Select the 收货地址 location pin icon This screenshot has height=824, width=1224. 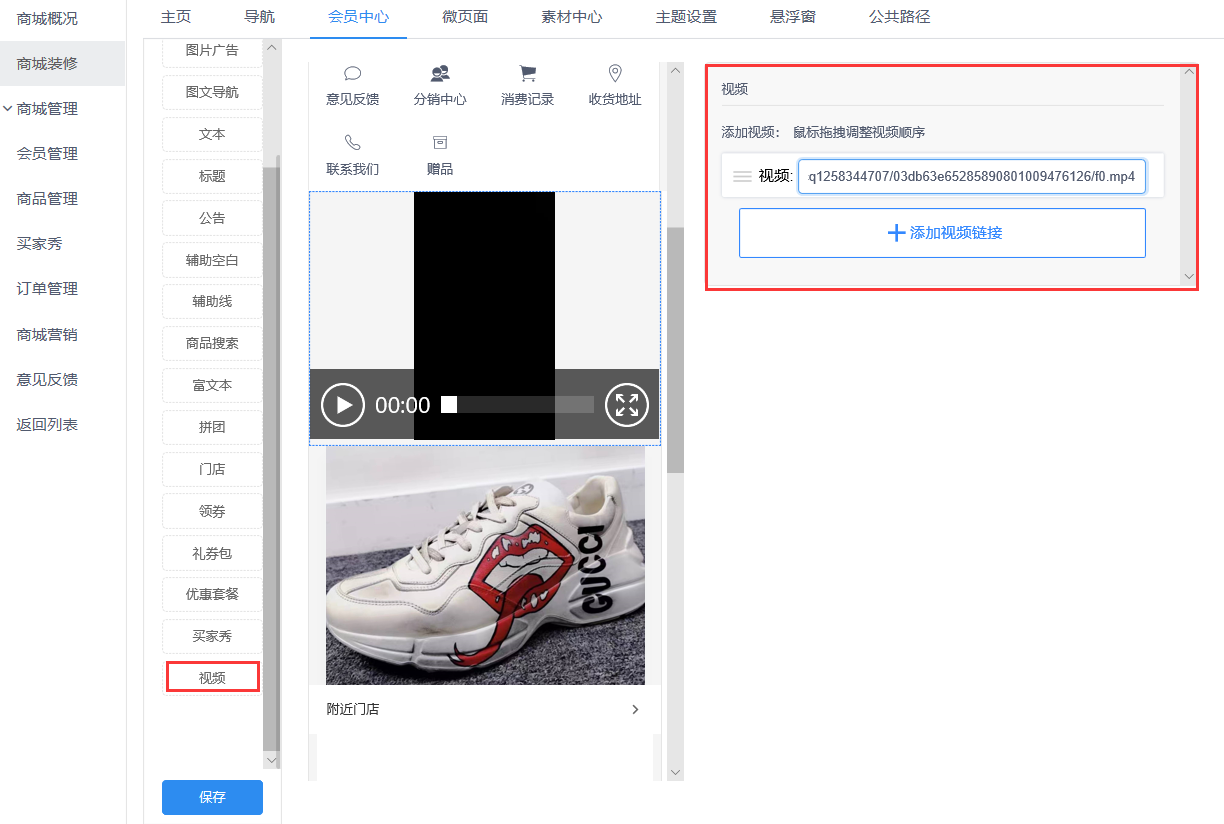click(x=615, y=73)
